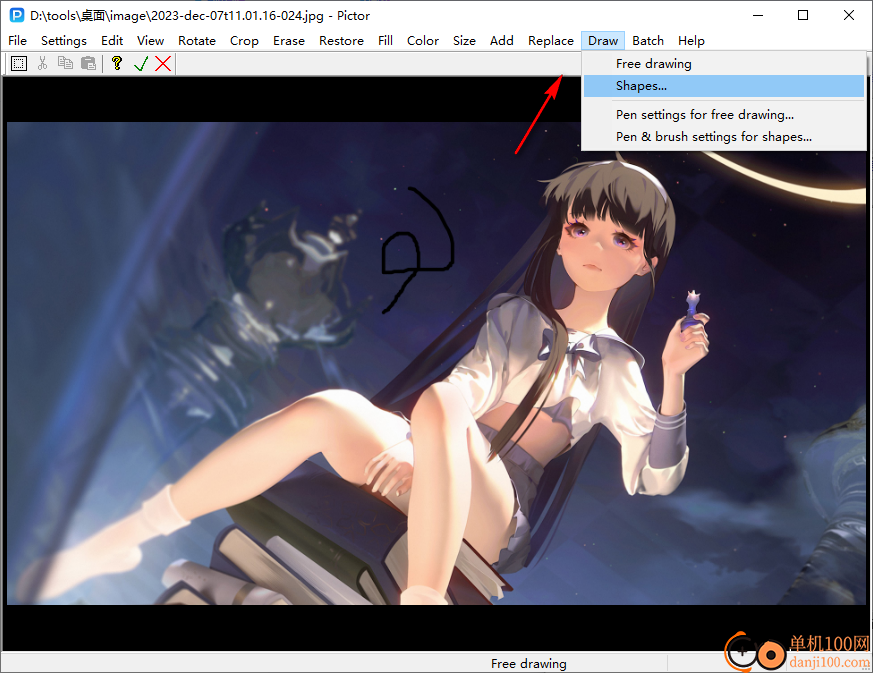Open the Size menu

click(x=464, y=41)
